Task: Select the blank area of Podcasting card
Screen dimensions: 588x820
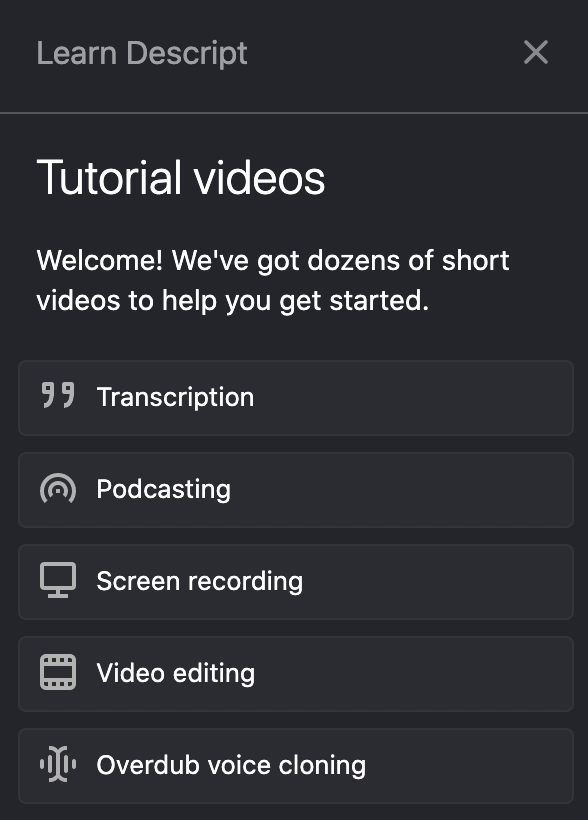Action: tap(403, 490)
